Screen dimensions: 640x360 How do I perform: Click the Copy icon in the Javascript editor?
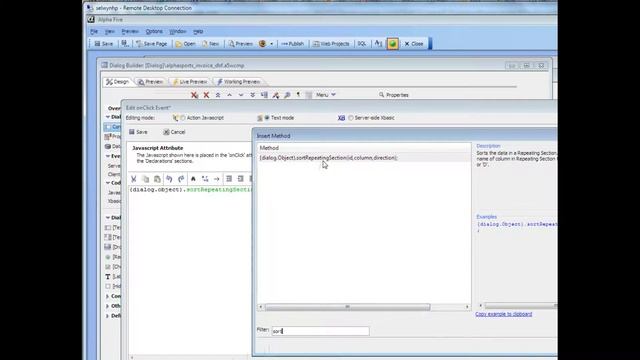pyautogui.click(x=145, y=179)
